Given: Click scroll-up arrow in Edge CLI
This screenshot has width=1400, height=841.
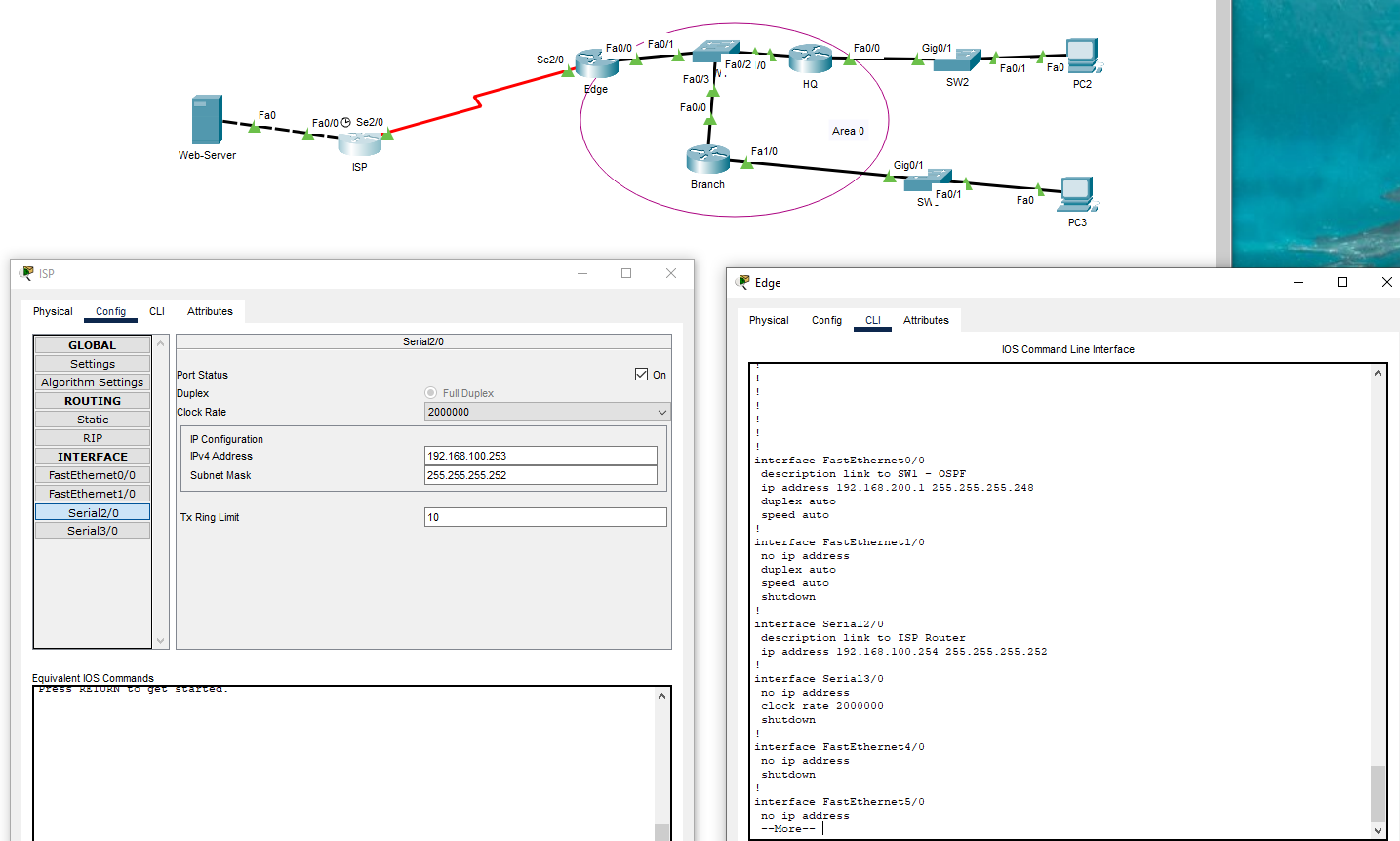Looking at the screenshot, I should click(x=1378, y=373).
